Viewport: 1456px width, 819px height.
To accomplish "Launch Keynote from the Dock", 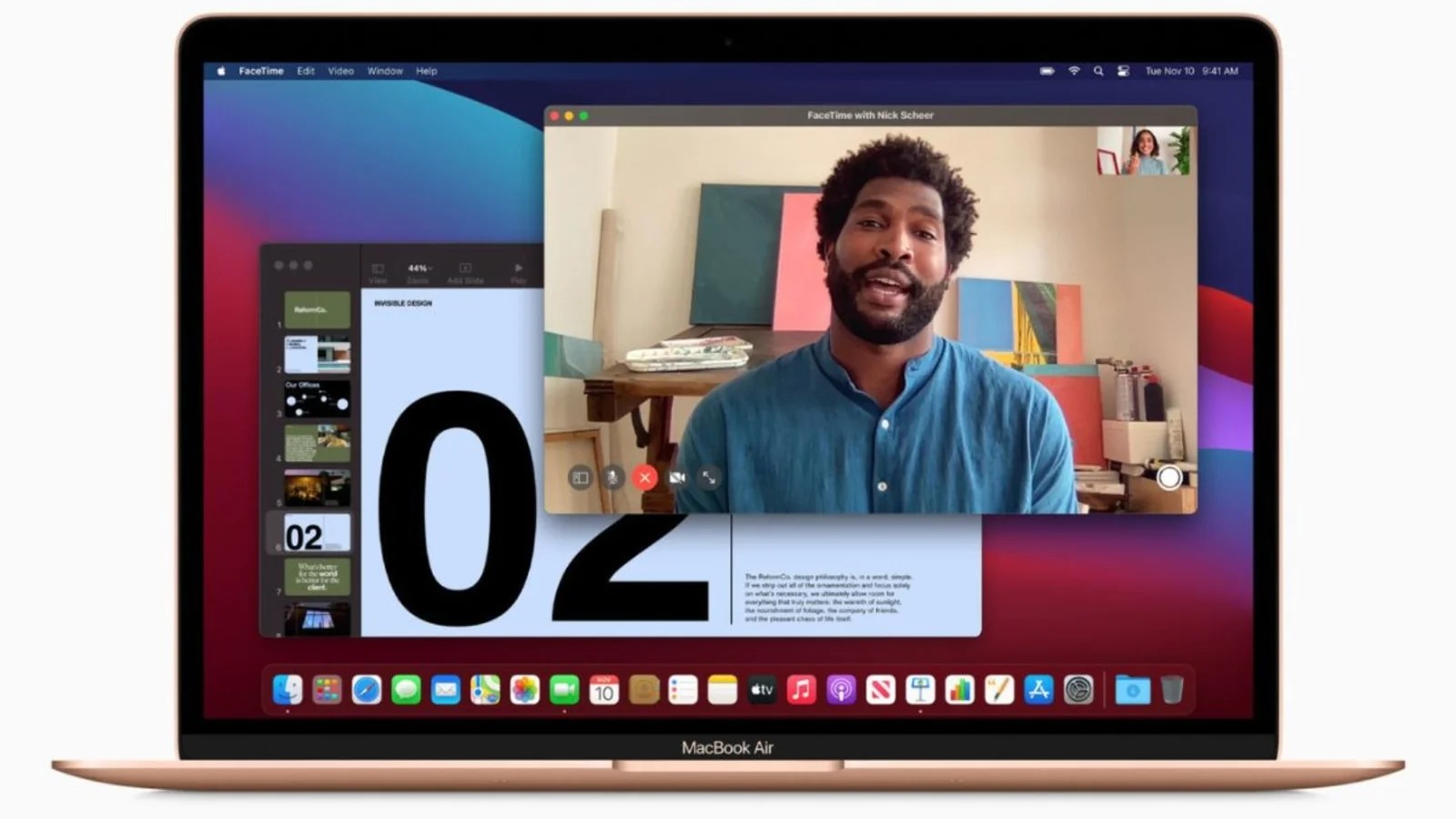I will click(x=920, y=690).
